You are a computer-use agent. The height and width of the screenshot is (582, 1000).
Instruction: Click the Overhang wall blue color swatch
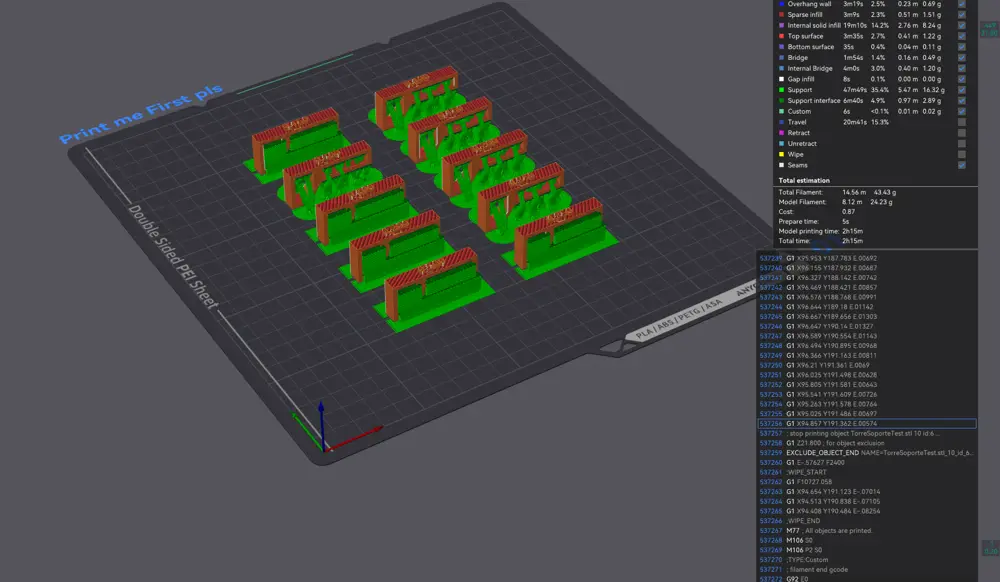[781, 4]
